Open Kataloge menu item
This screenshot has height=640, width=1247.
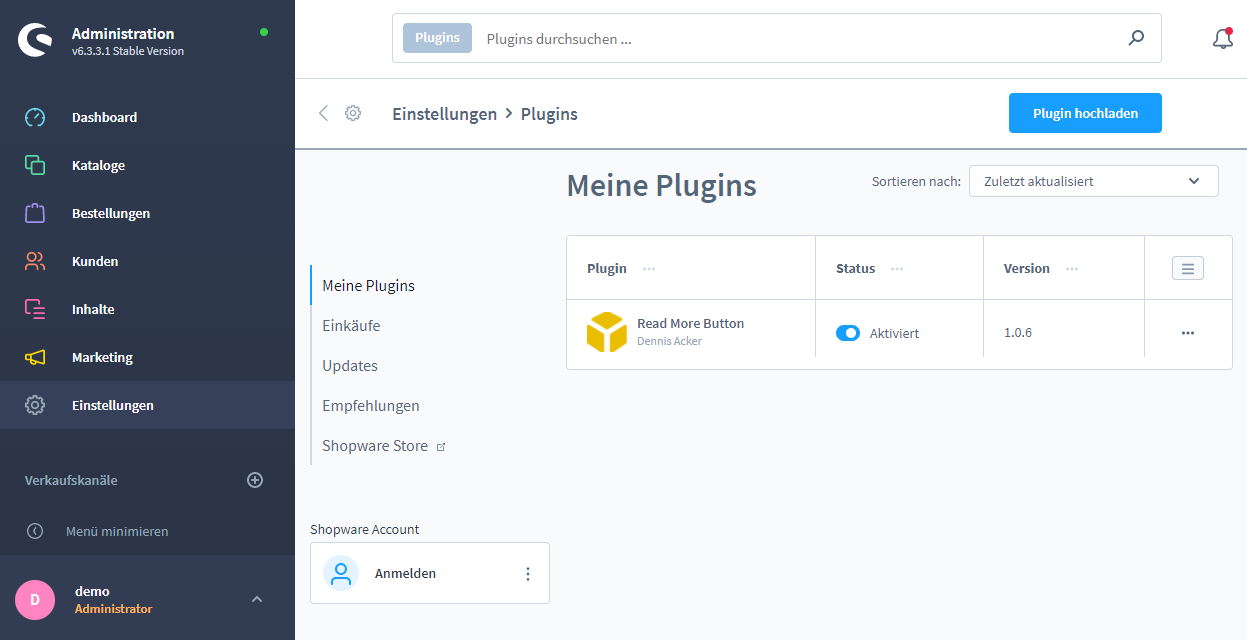tap(147, 165)
